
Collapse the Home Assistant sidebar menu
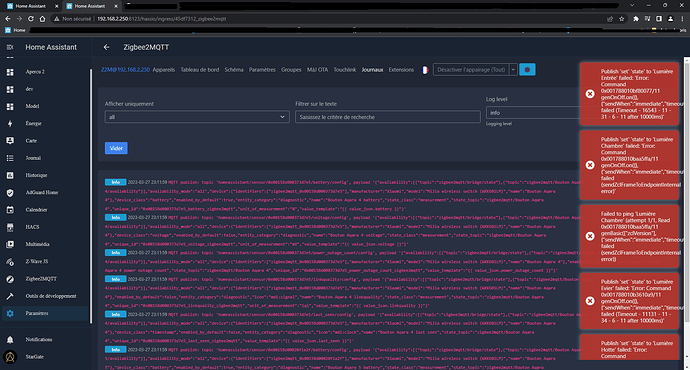(10, 47)
